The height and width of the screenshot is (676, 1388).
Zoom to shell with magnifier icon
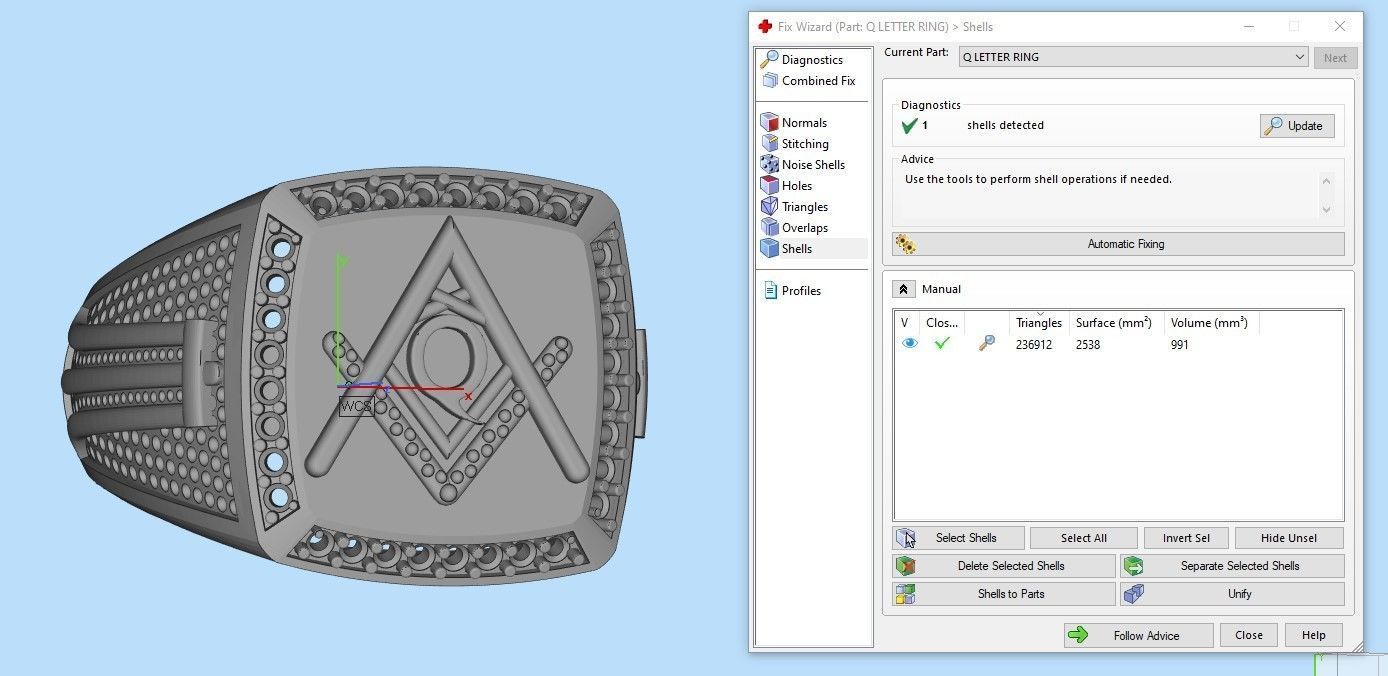point(987,343)
